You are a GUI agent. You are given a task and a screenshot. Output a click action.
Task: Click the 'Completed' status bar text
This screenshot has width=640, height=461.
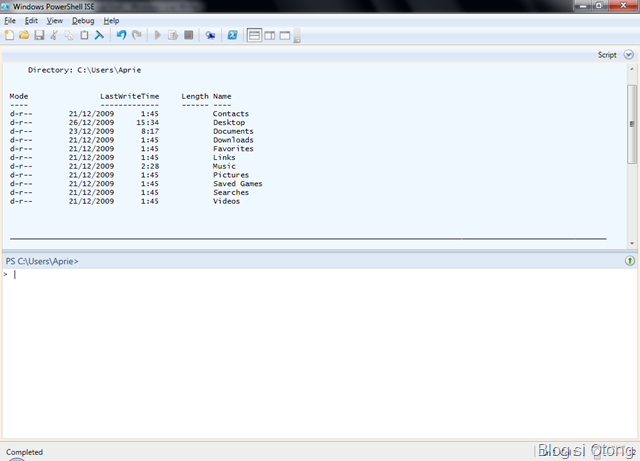24,452
